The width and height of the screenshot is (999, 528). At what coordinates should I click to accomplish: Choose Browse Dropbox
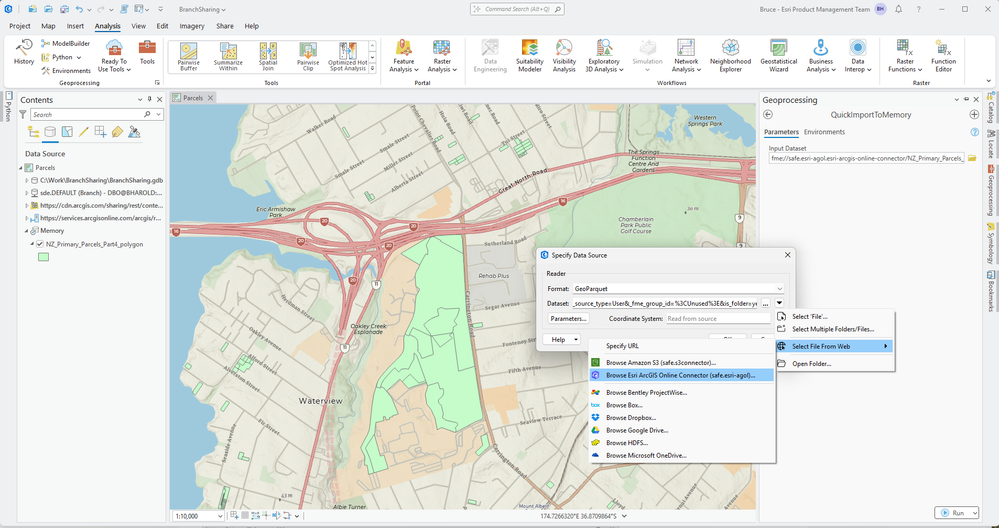[x=682, y=418]
